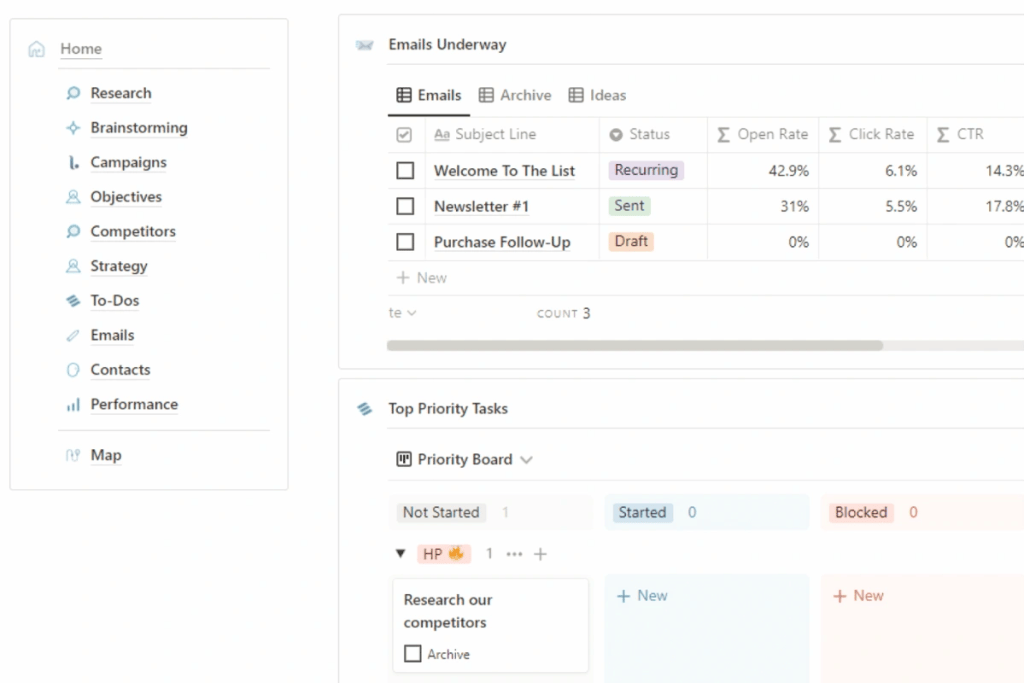Open the Map page link

tap(106, 455)
